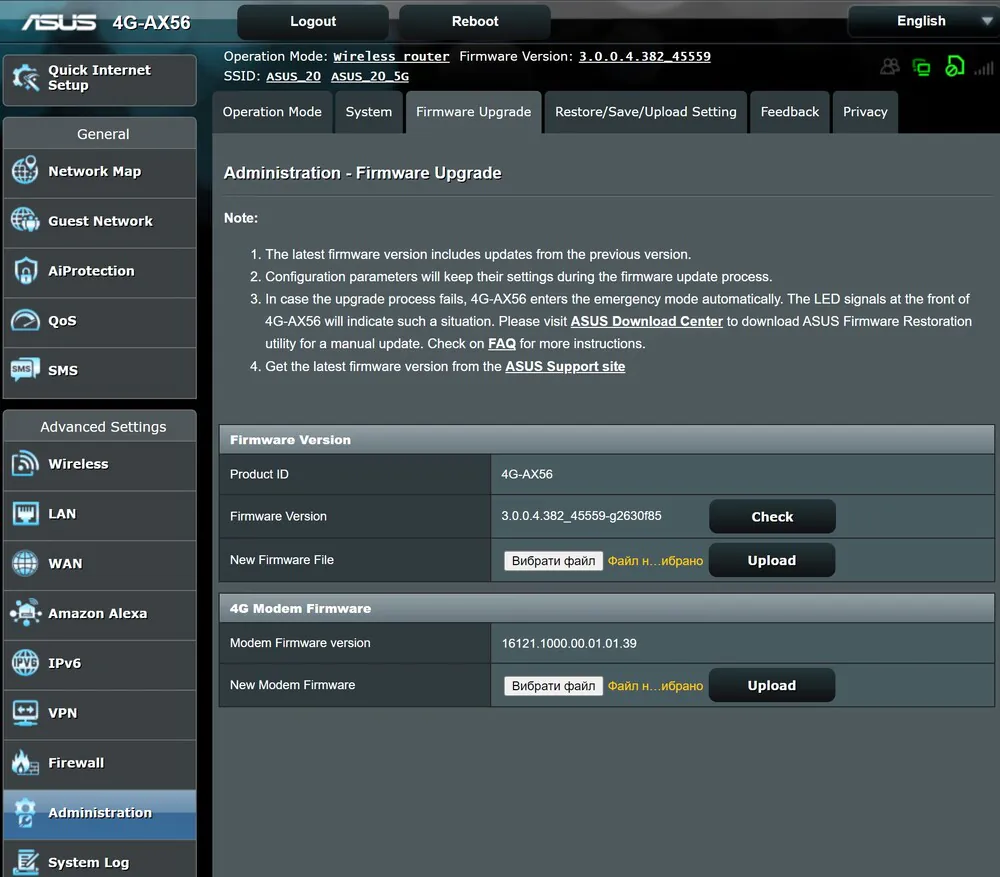Click the Firmware Version section header

click(607, 439)
